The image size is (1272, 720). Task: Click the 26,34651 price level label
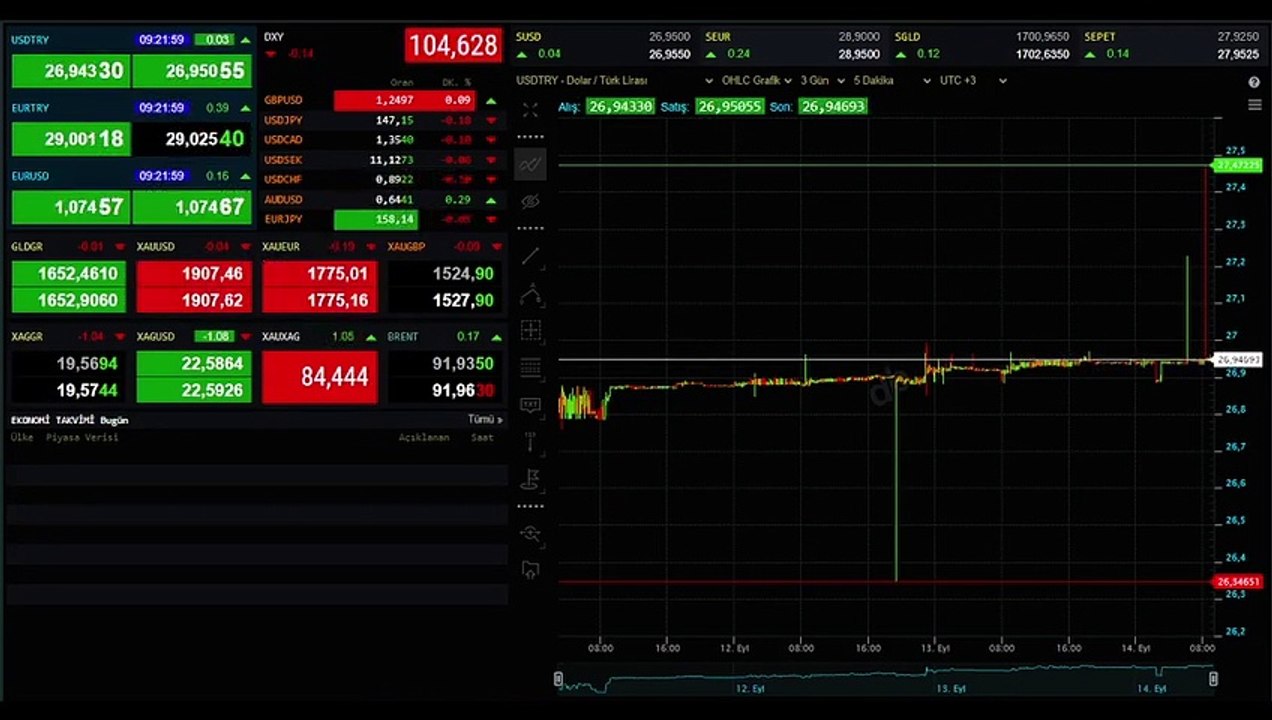(x=1237, y=581)
